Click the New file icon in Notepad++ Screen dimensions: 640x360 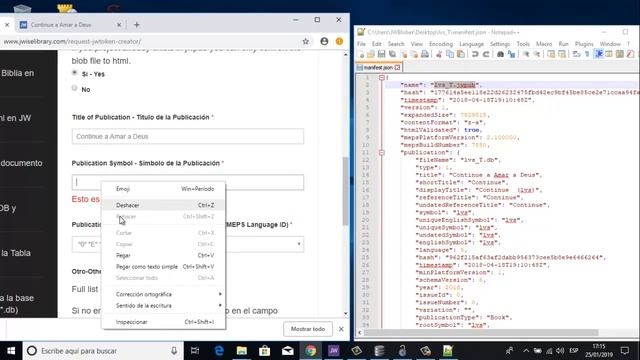point(361,54)
